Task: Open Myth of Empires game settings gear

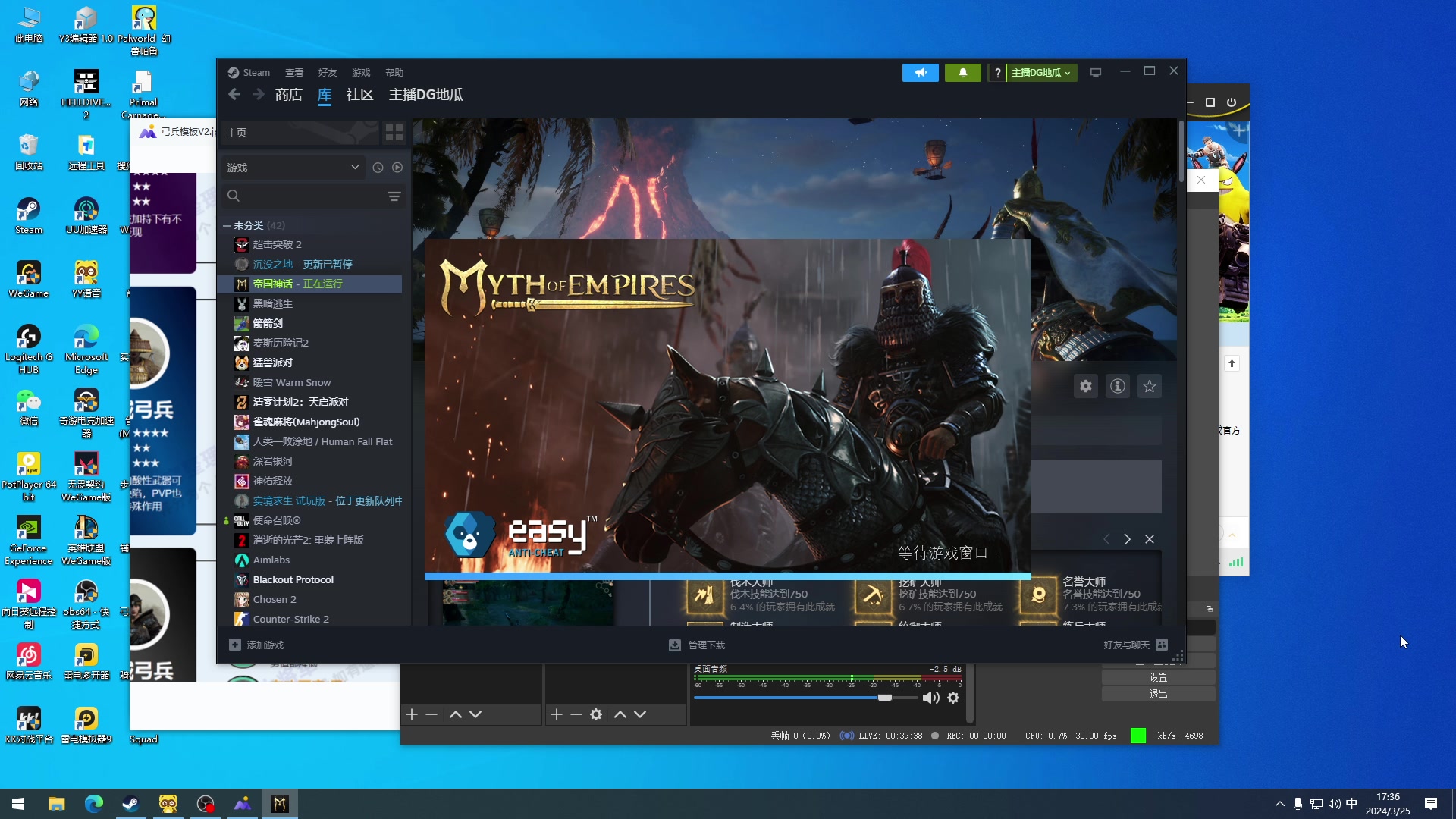Action: pyautogui.click(x=1086, y=386)
